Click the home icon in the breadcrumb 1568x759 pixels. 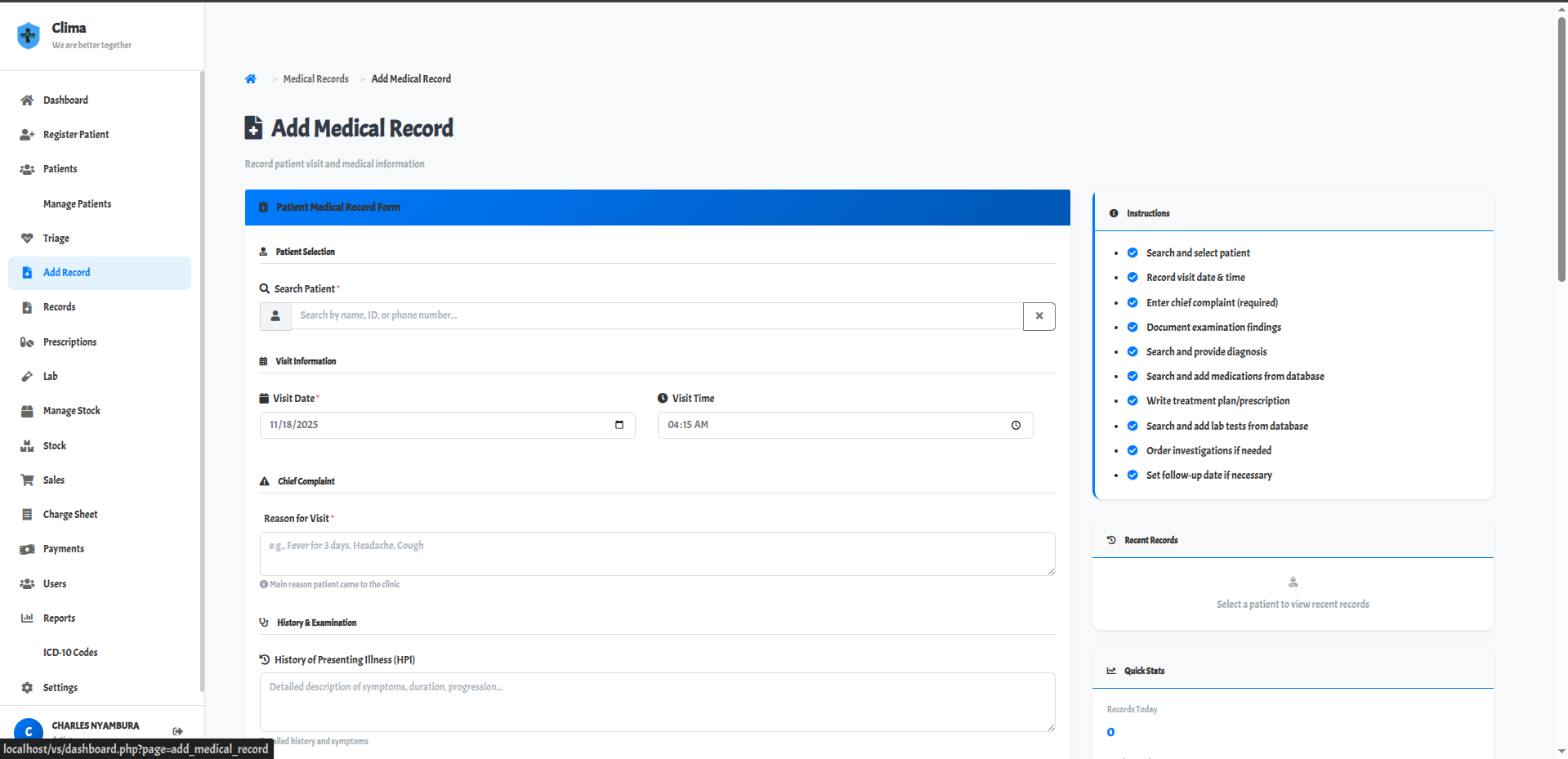(x=251, y=78)
